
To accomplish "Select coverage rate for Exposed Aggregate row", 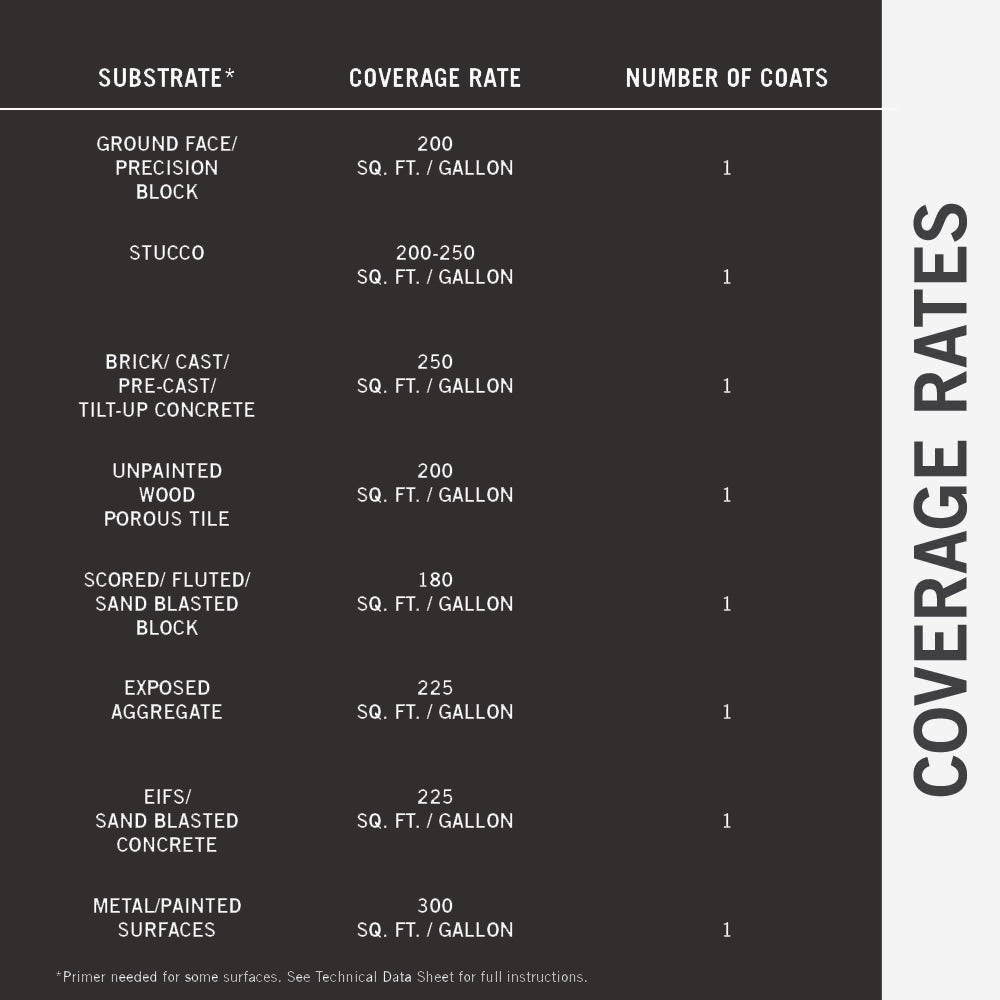I will coord(435,700).
